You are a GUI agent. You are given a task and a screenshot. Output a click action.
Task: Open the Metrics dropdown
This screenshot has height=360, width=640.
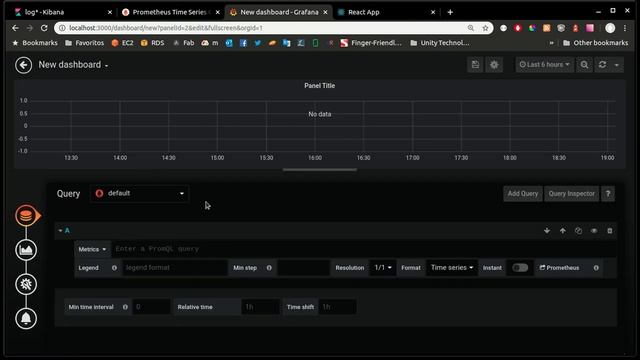point(92,249)
